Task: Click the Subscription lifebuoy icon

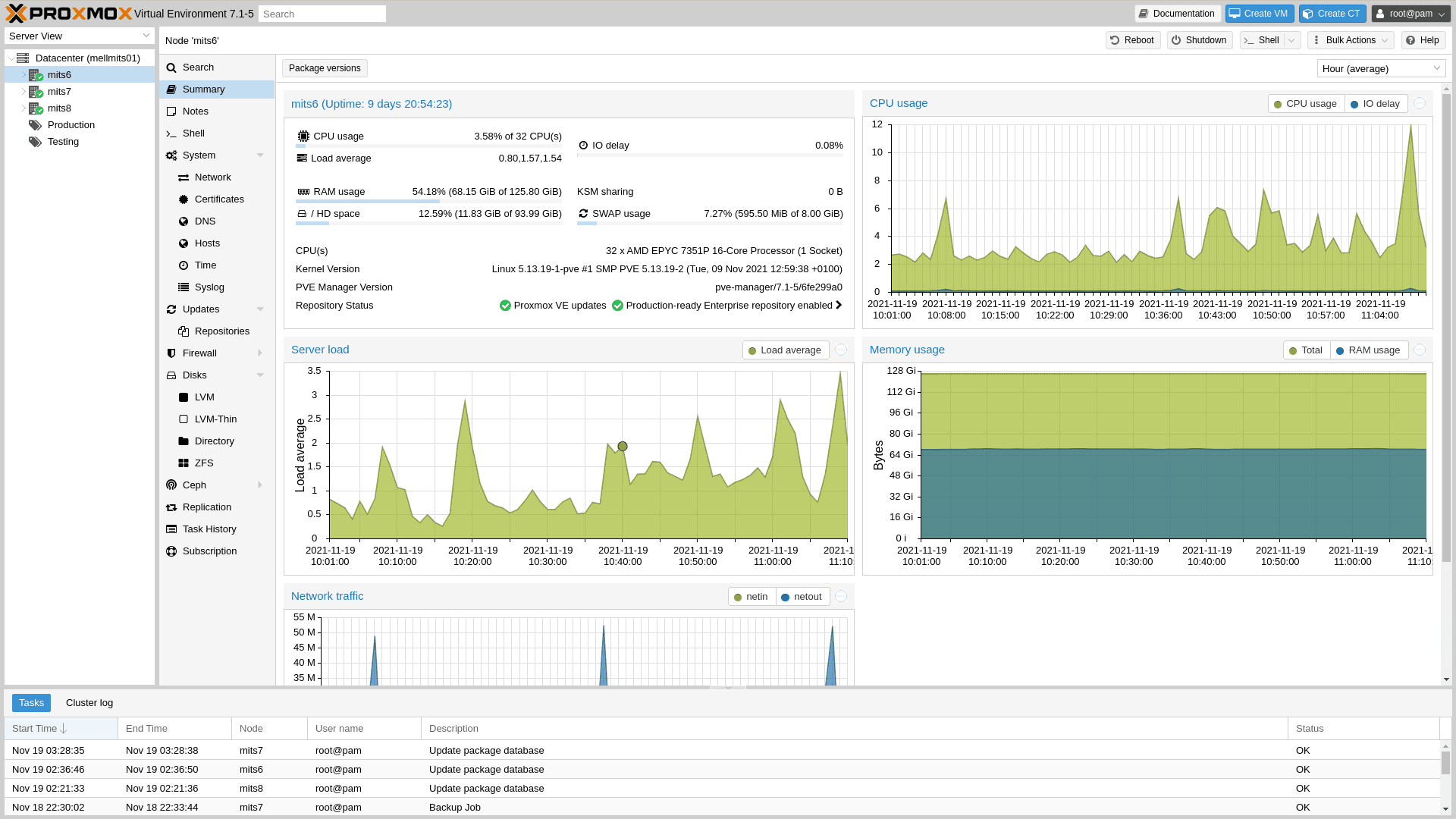Action: (x=171, y=551)
